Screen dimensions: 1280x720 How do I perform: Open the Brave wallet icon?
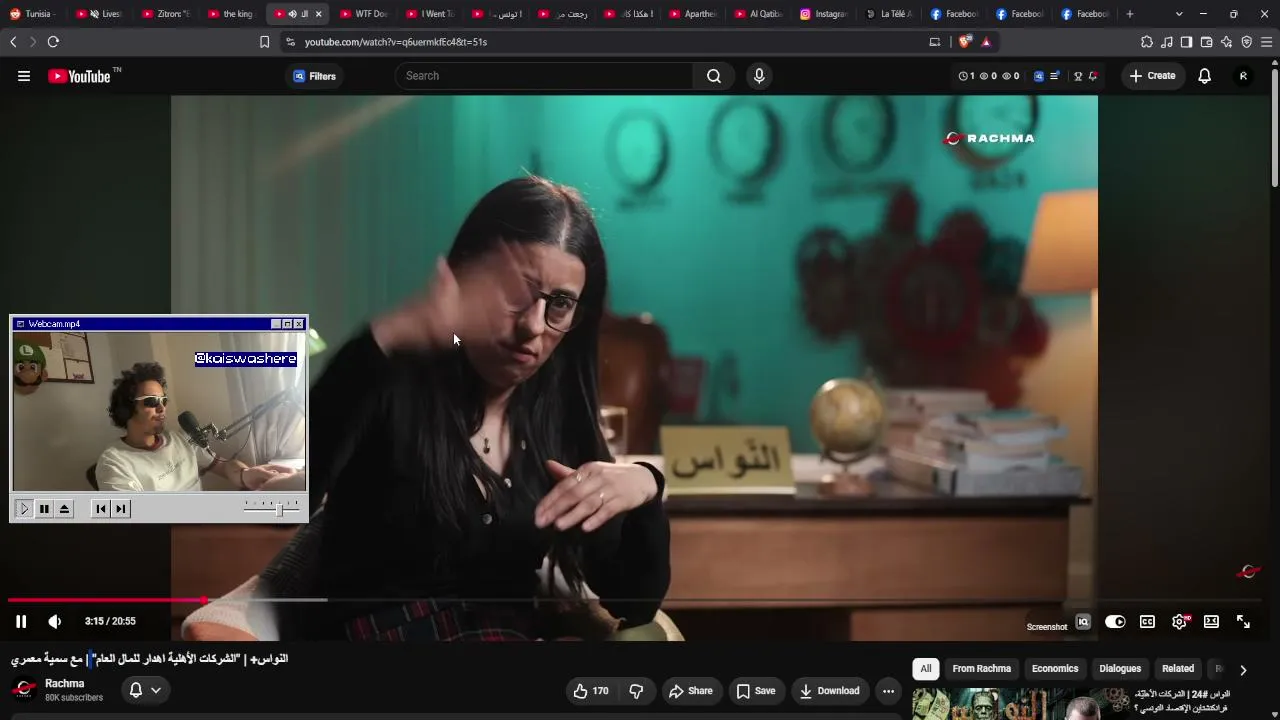pyautogui.click(x=1206, y=42)
